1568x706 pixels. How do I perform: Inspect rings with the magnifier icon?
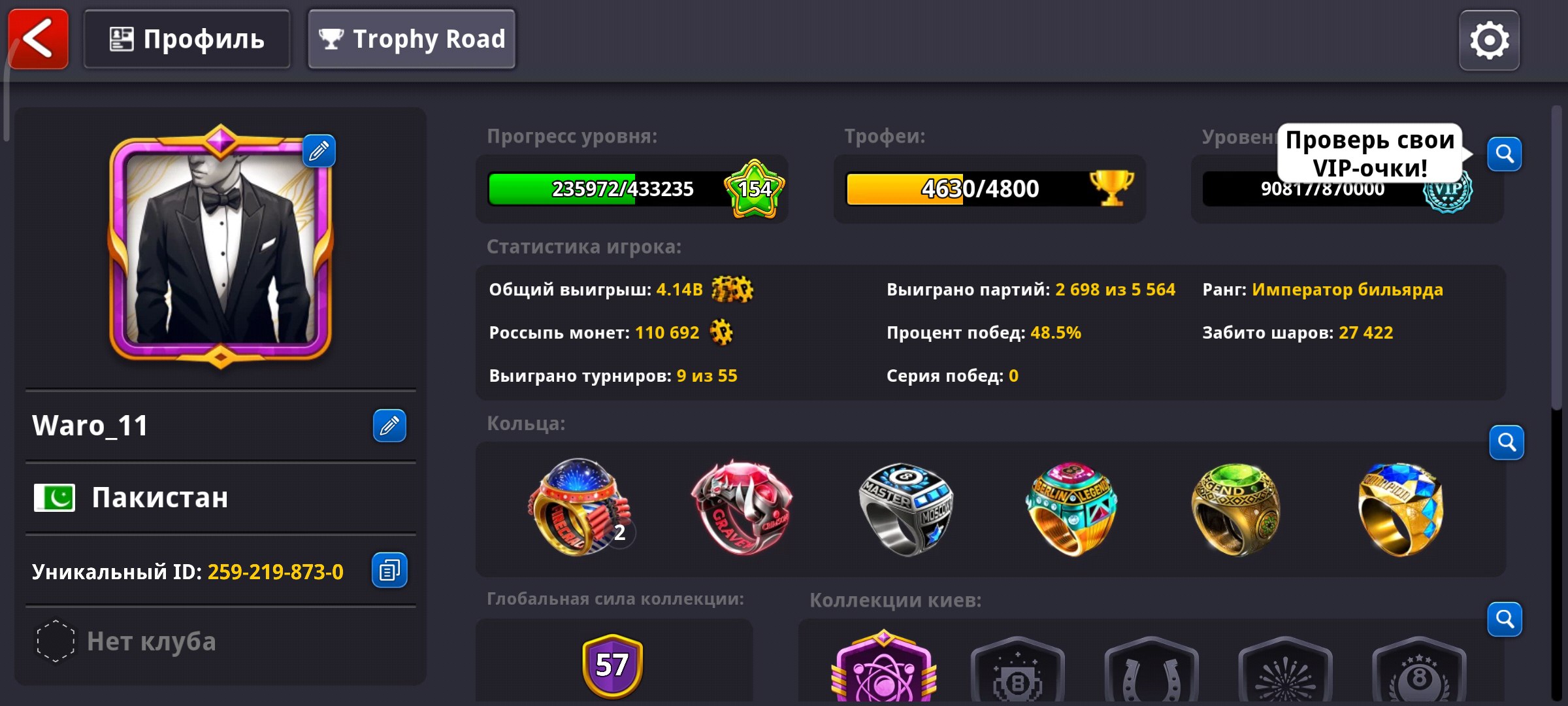[x=1507, y=443]
